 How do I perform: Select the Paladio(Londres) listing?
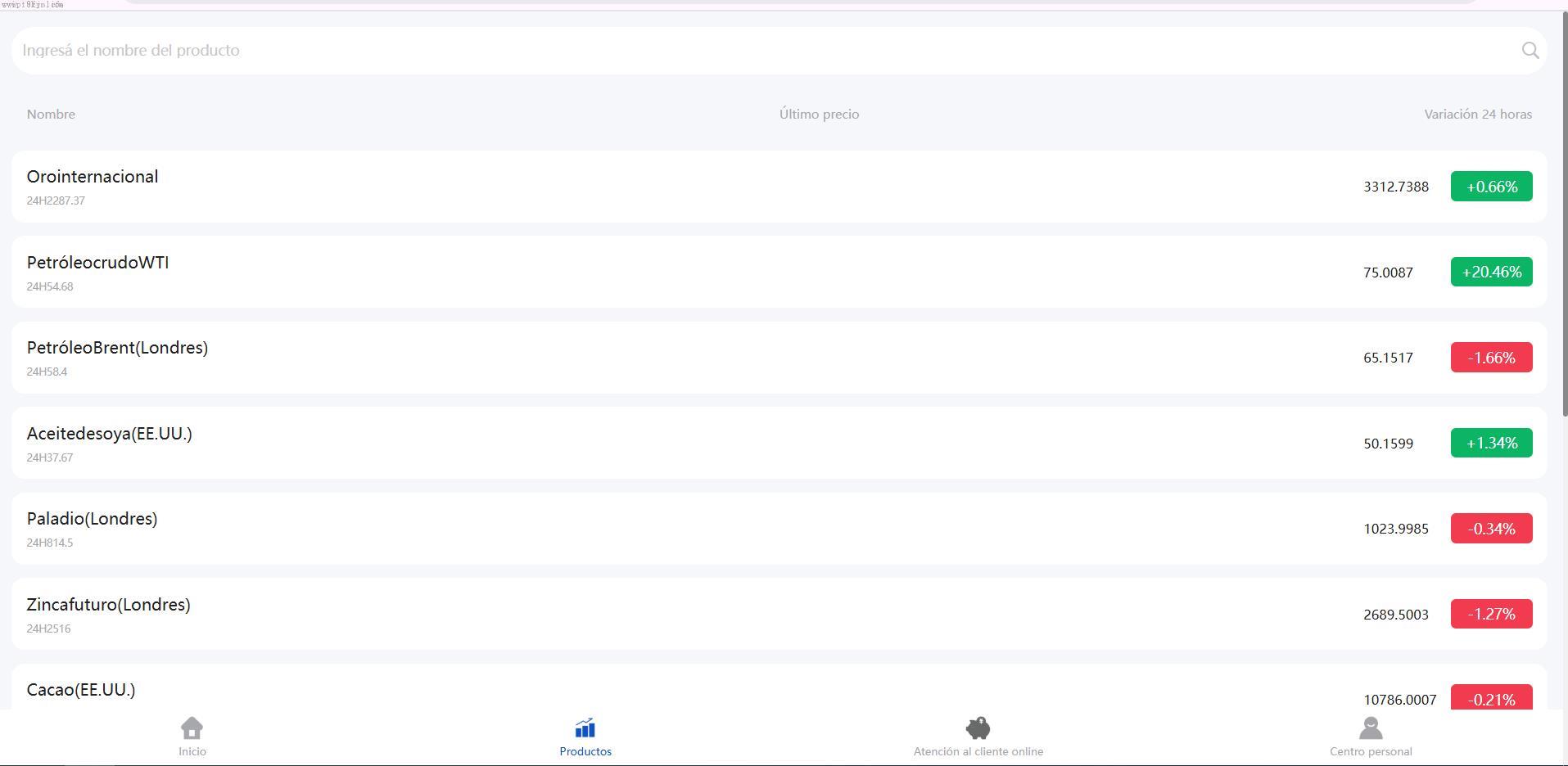pos(92,519)
